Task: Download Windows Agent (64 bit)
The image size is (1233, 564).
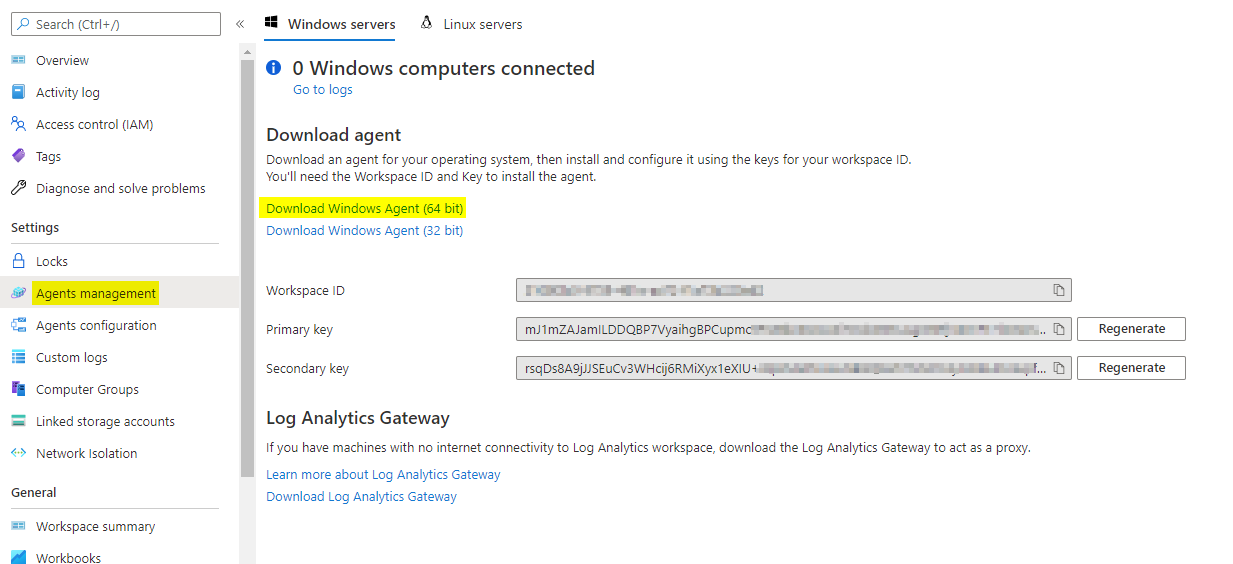Action: pos(365,209)
